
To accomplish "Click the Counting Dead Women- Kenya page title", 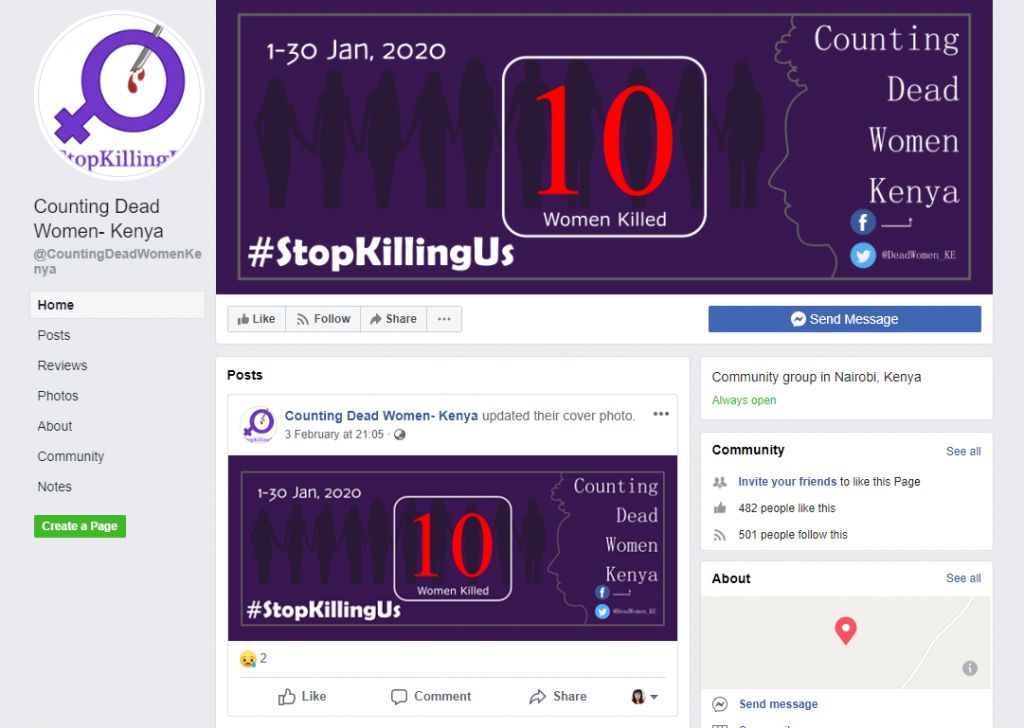I will tap(99, 219).
